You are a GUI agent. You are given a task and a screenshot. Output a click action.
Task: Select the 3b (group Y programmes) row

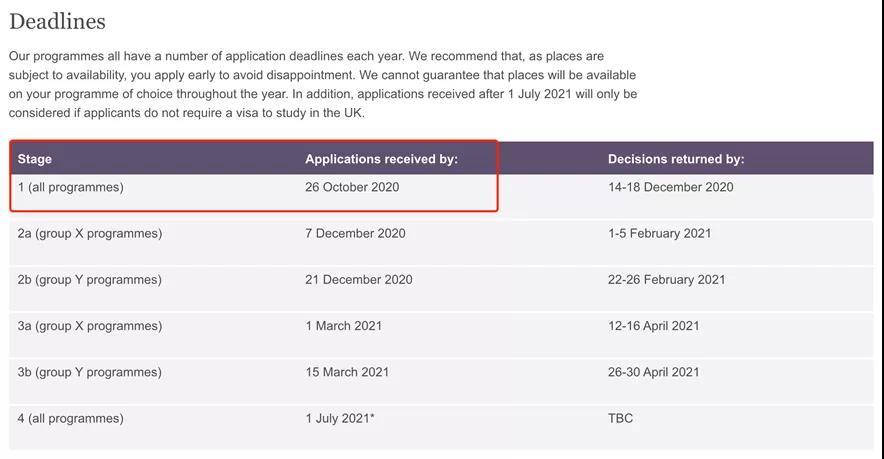441,381
